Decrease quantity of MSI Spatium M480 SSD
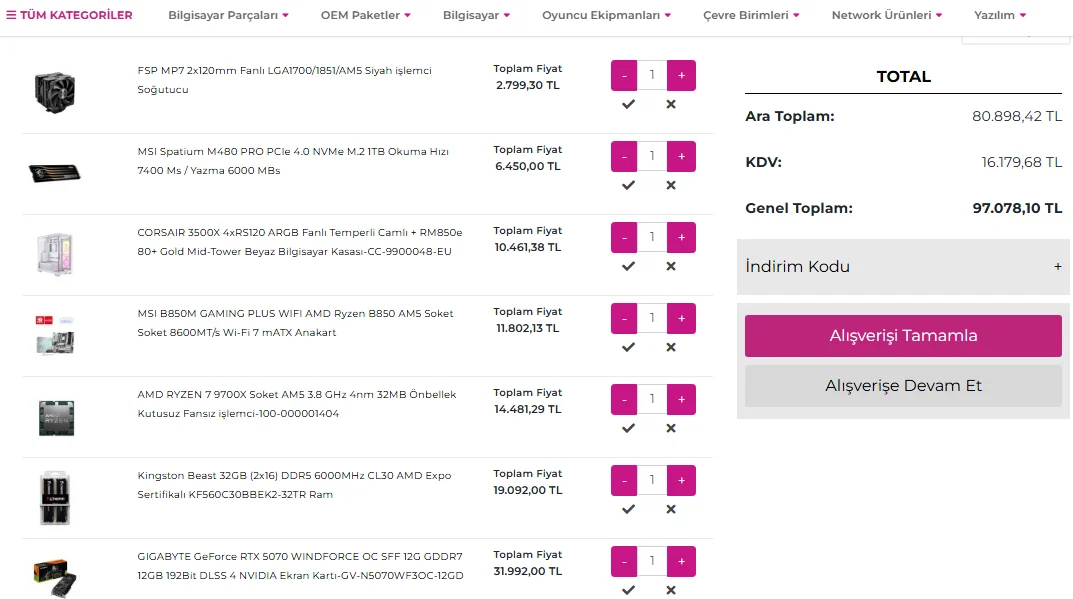Image resolution: width=1073 pixels, height=599 pixels. 624,156
